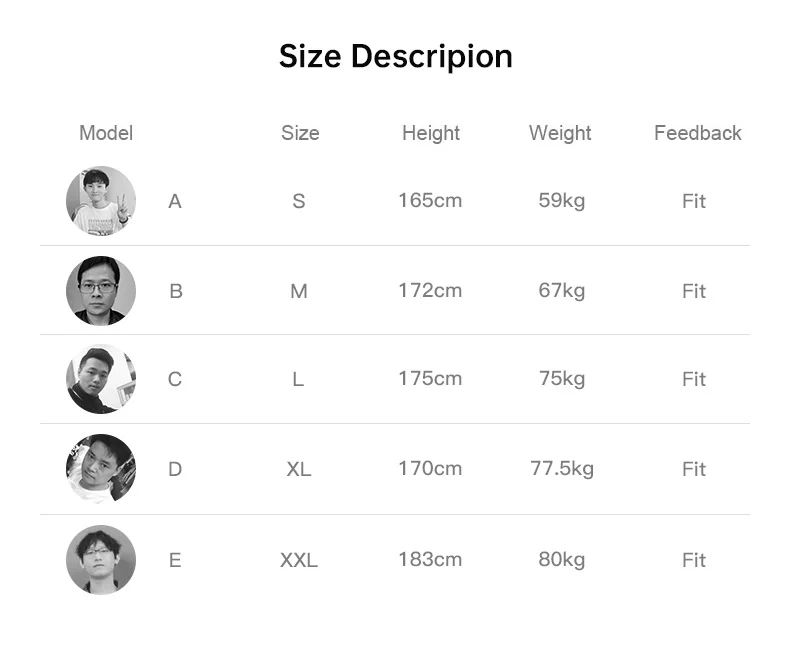The image size is (790, 667).
Task: Click the 165cm height value
Action: click(430, 200)
